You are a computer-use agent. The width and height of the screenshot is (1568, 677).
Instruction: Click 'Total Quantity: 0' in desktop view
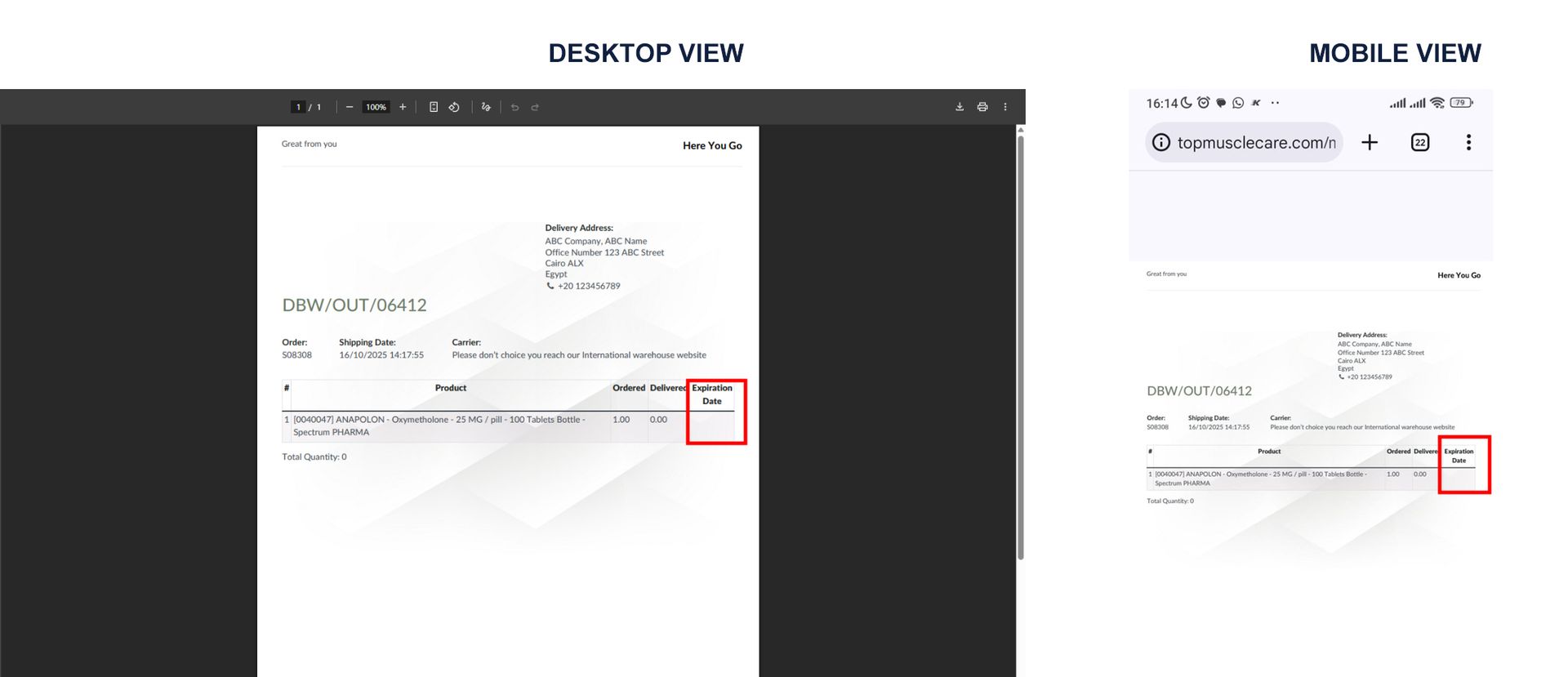coord(314,457)
